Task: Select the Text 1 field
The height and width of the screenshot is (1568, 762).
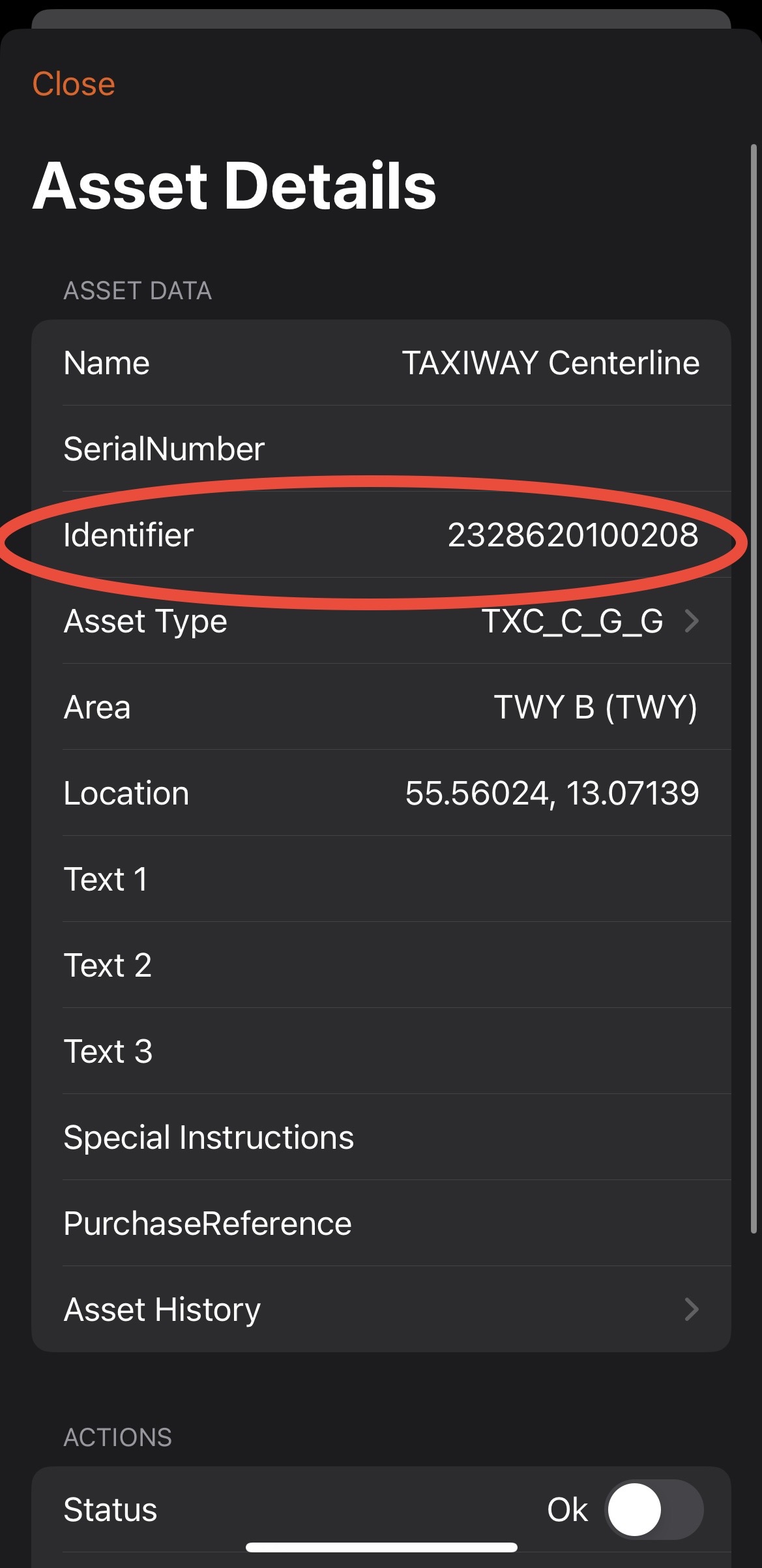Action: coord(381,879)
